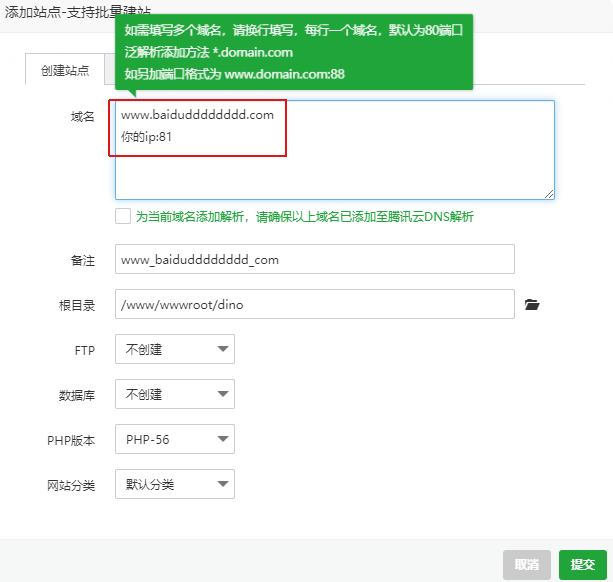Click the 取消 cancel button
613x582 pixels.
[x=527, y=565]
